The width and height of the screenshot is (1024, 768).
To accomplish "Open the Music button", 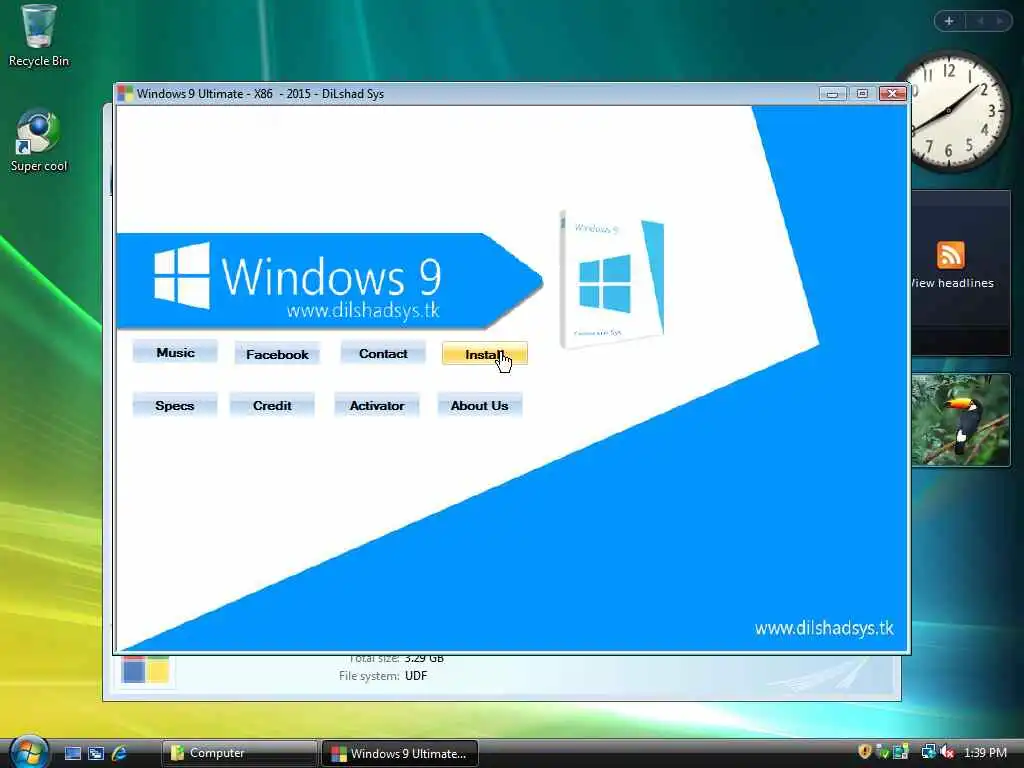I will click(175, 353).
